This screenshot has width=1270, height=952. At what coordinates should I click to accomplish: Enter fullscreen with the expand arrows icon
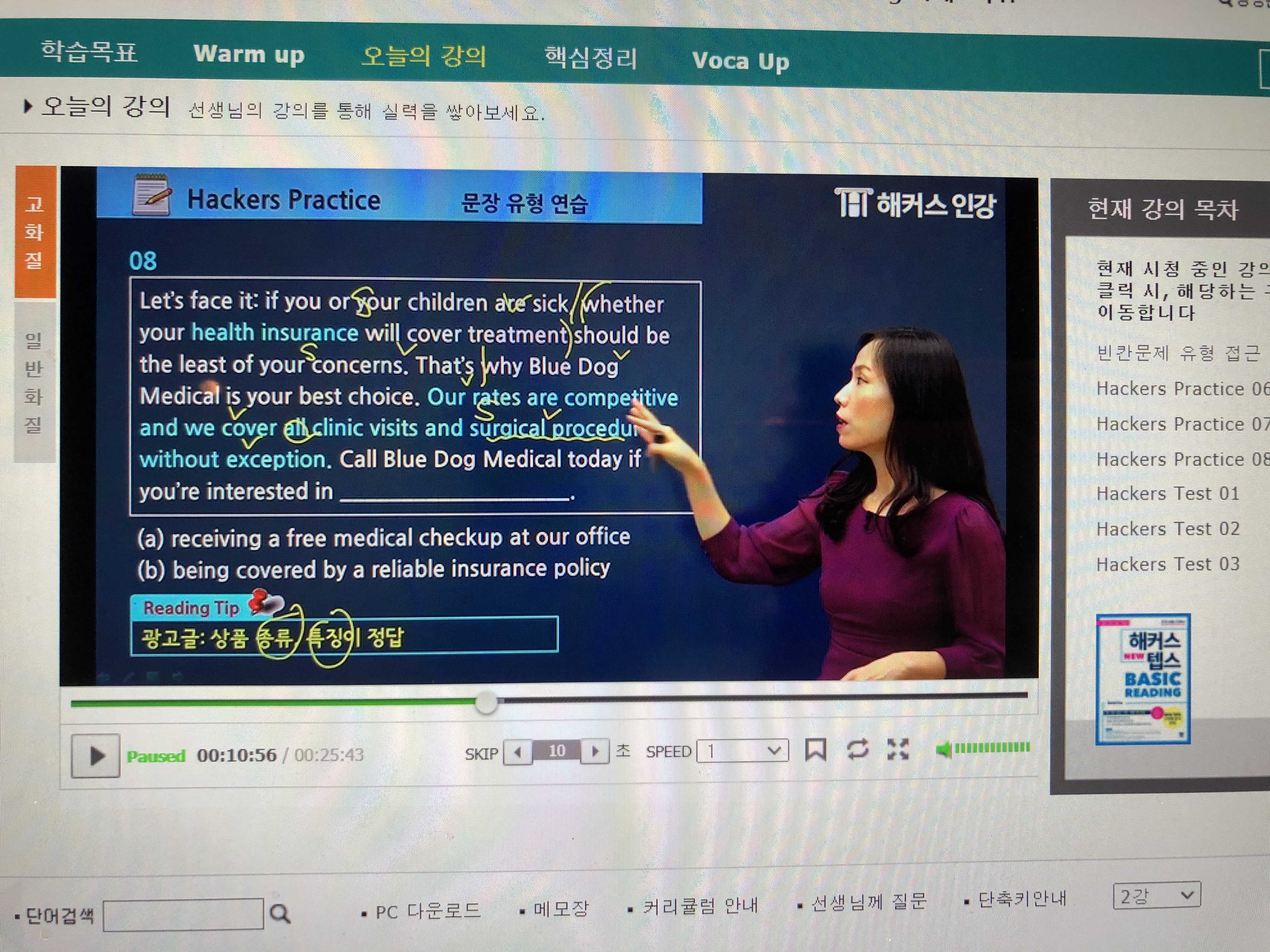pos(898,750)
